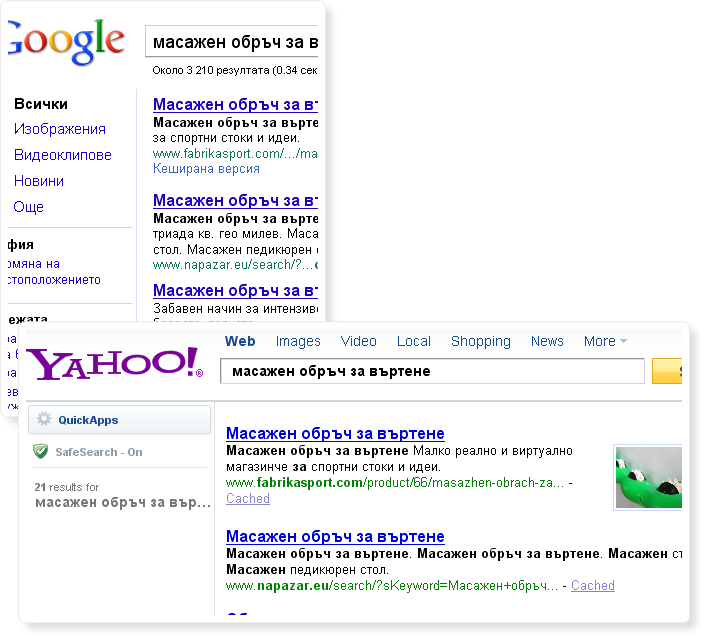The width and height of the screenshot is (703, 636).
Task: Expand the More dropdown in Yahoo
Action: click(605, 342)
